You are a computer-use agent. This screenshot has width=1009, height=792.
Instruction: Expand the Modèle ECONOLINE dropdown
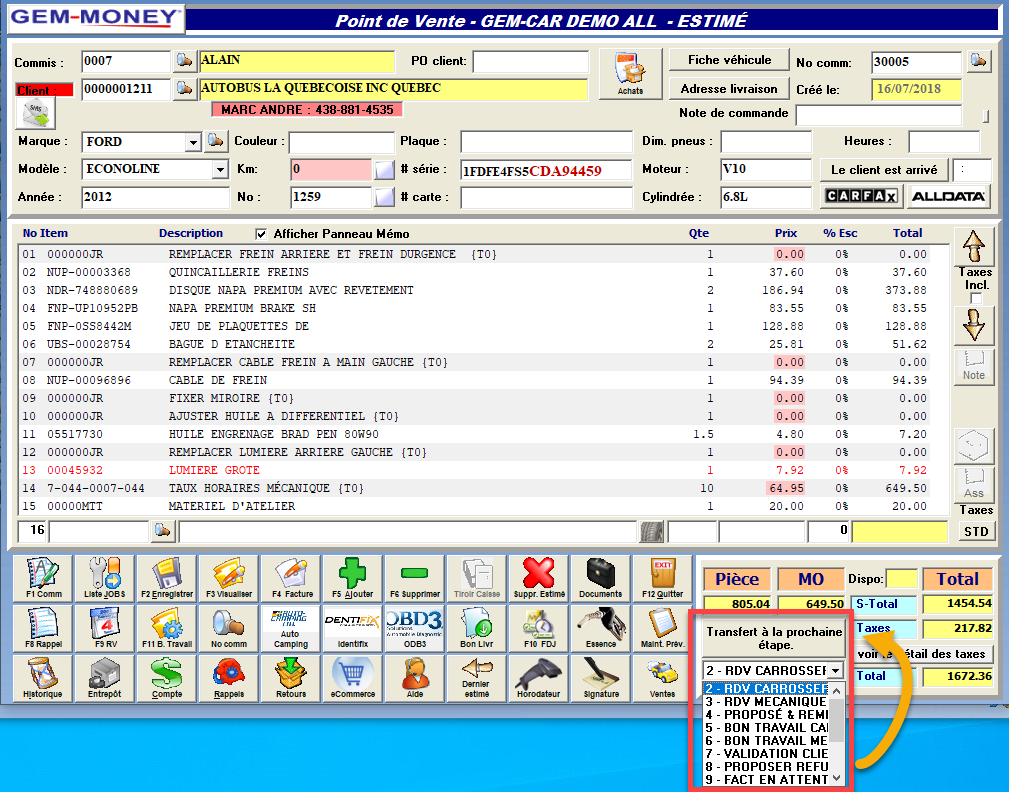220,169
